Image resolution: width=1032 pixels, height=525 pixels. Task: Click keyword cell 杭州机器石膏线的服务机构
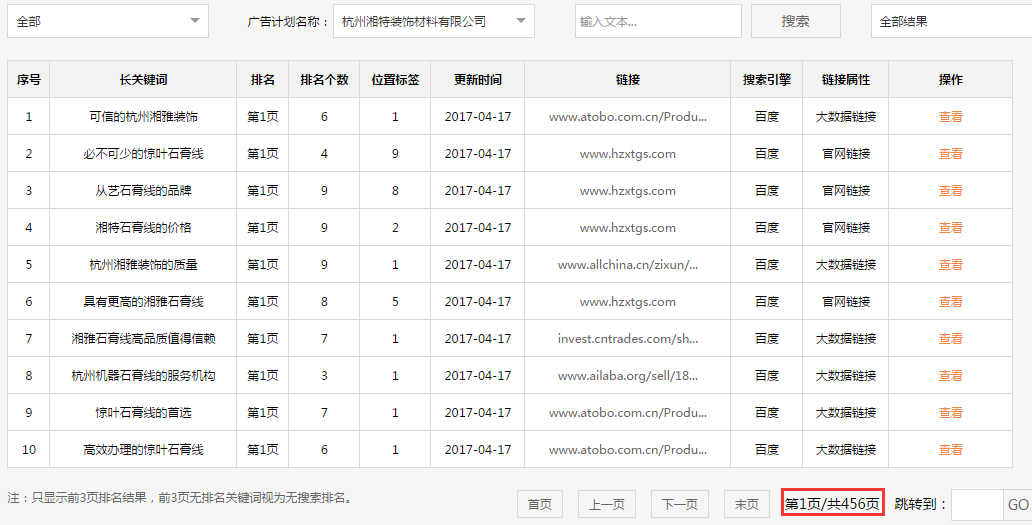pos(143,376)
